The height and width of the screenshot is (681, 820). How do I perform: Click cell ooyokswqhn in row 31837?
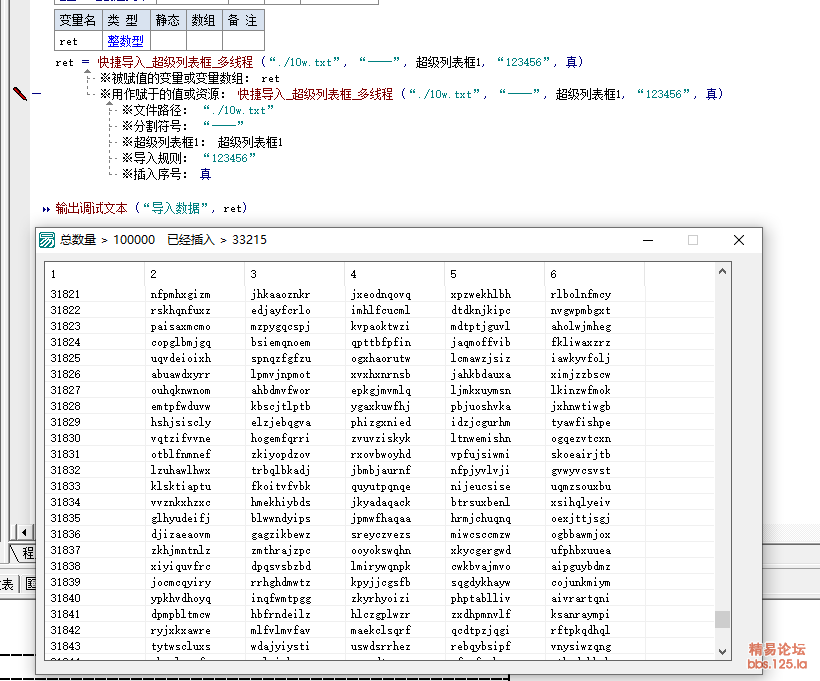click(x=381, y=550)
